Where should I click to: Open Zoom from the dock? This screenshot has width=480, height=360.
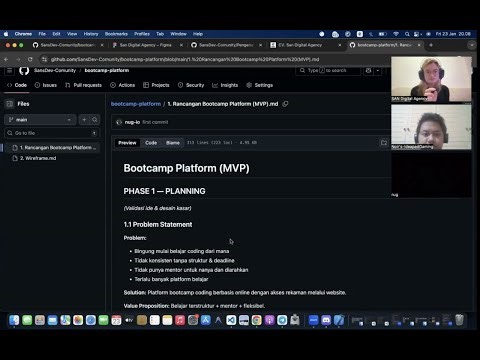click(313, 320)
